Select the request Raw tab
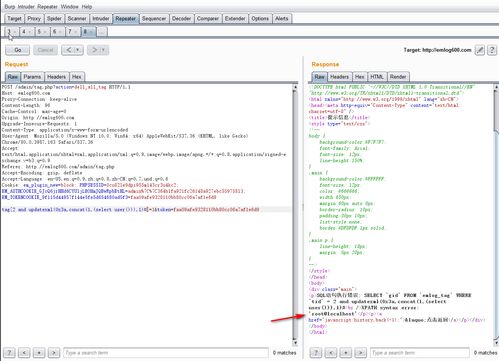The image size is (499, 361). tap(13, 77)
